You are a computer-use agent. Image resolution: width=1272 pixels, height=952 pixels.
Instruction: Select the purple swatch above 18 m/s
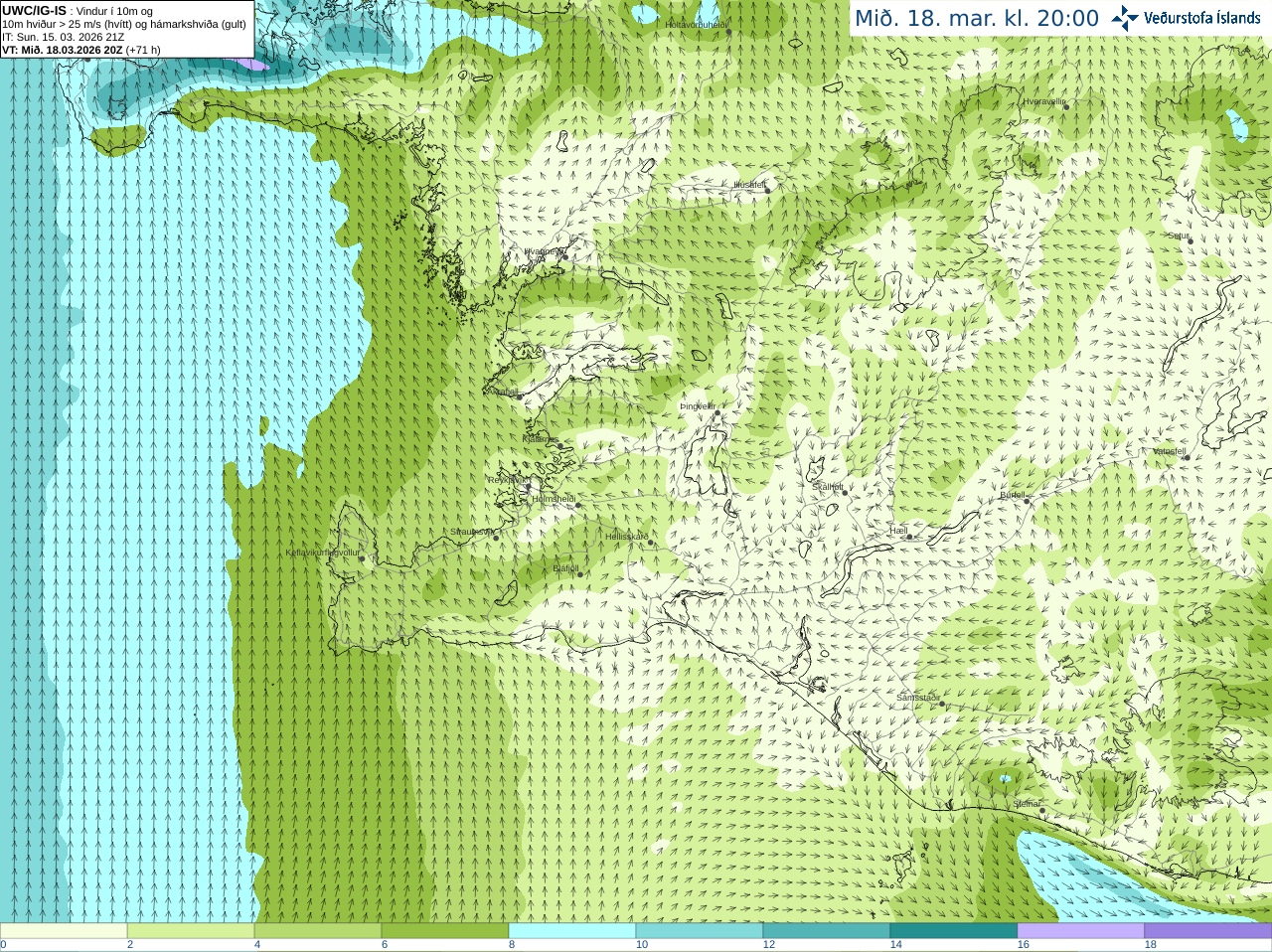[x=1208, y=931]
